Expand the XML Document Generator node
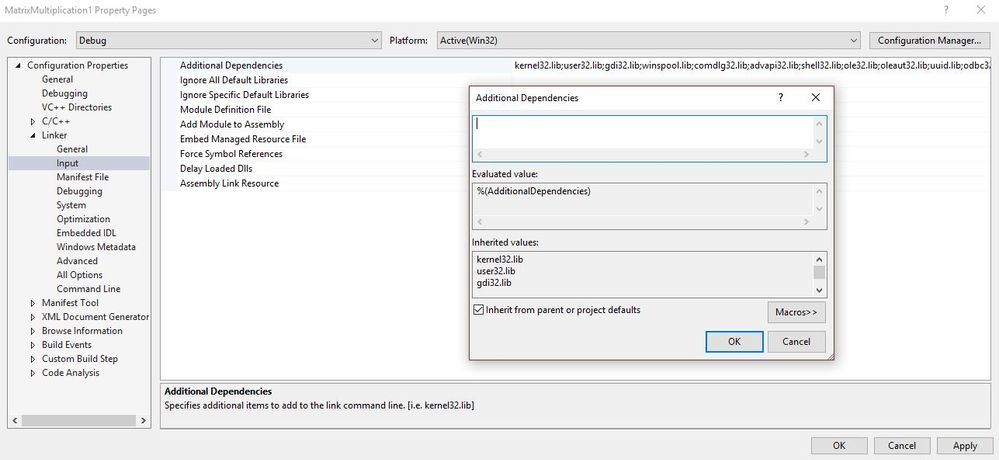 click(32, 317)
